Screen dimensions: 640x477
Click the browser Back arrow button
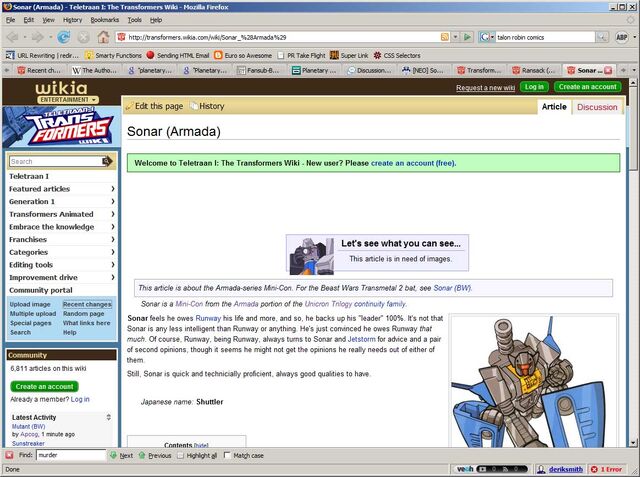point(13,37)
